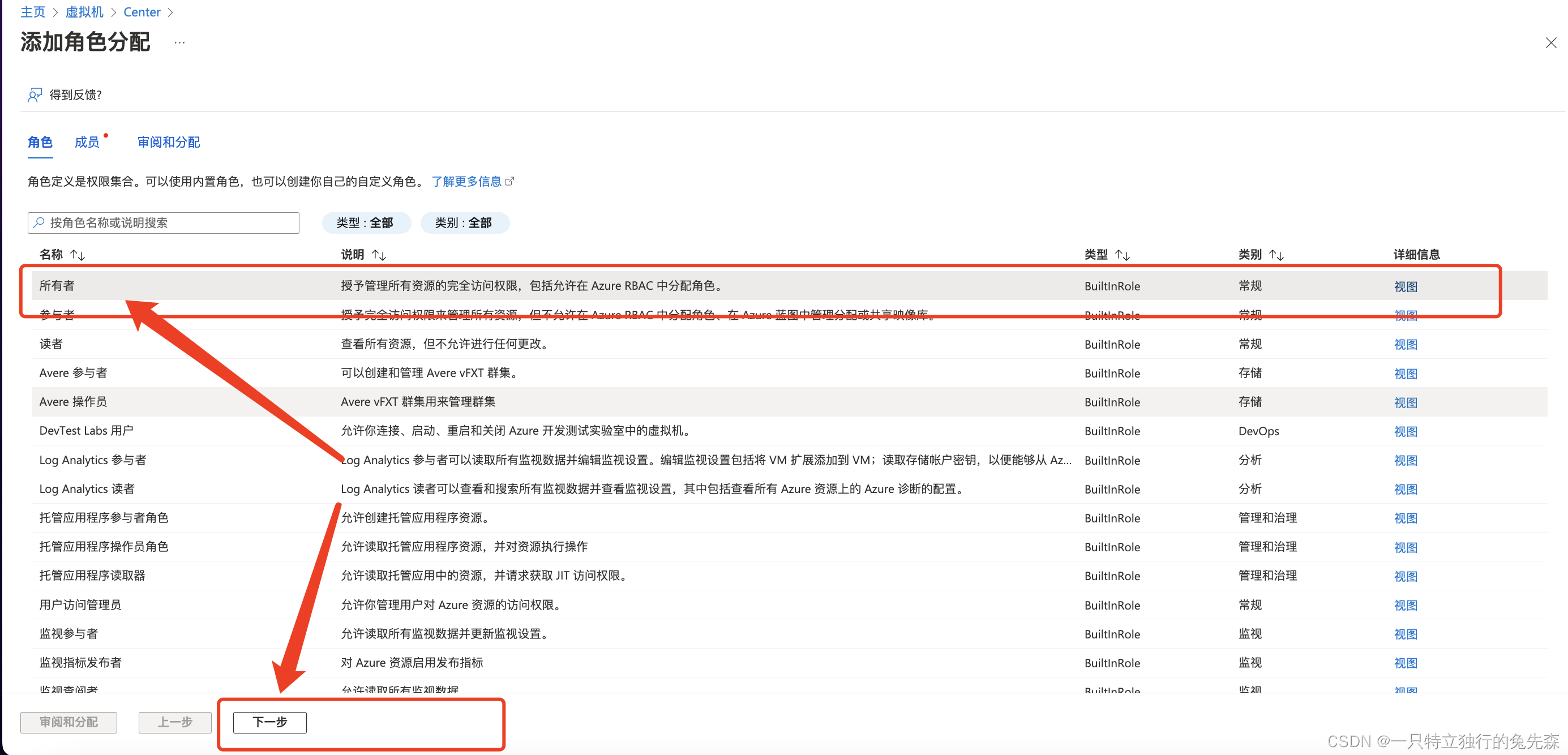Open 视图 for 托管应用程序操作员角色

1406,547
